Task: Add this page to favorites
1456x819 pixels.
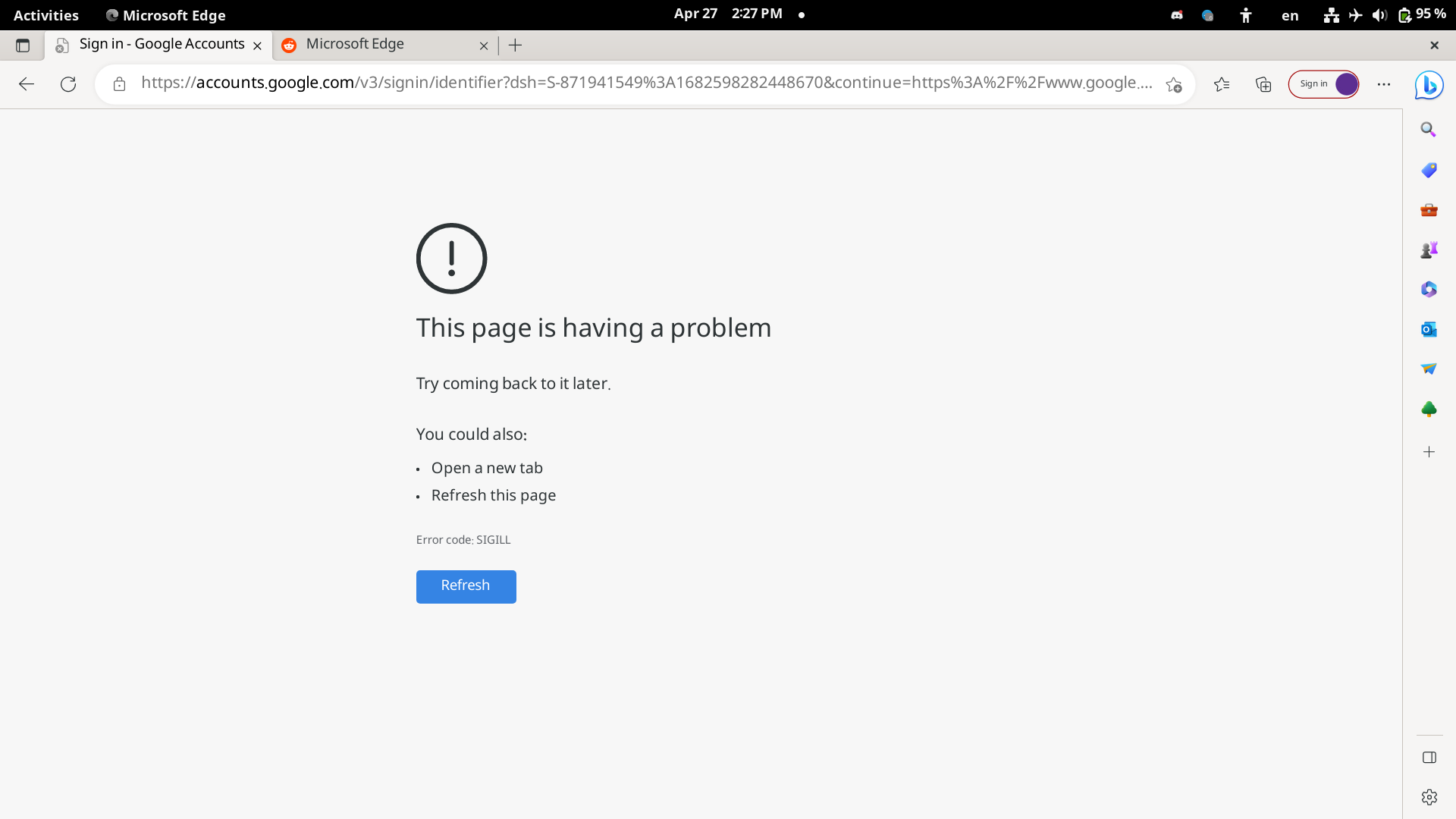Action: coord(1174,85)
